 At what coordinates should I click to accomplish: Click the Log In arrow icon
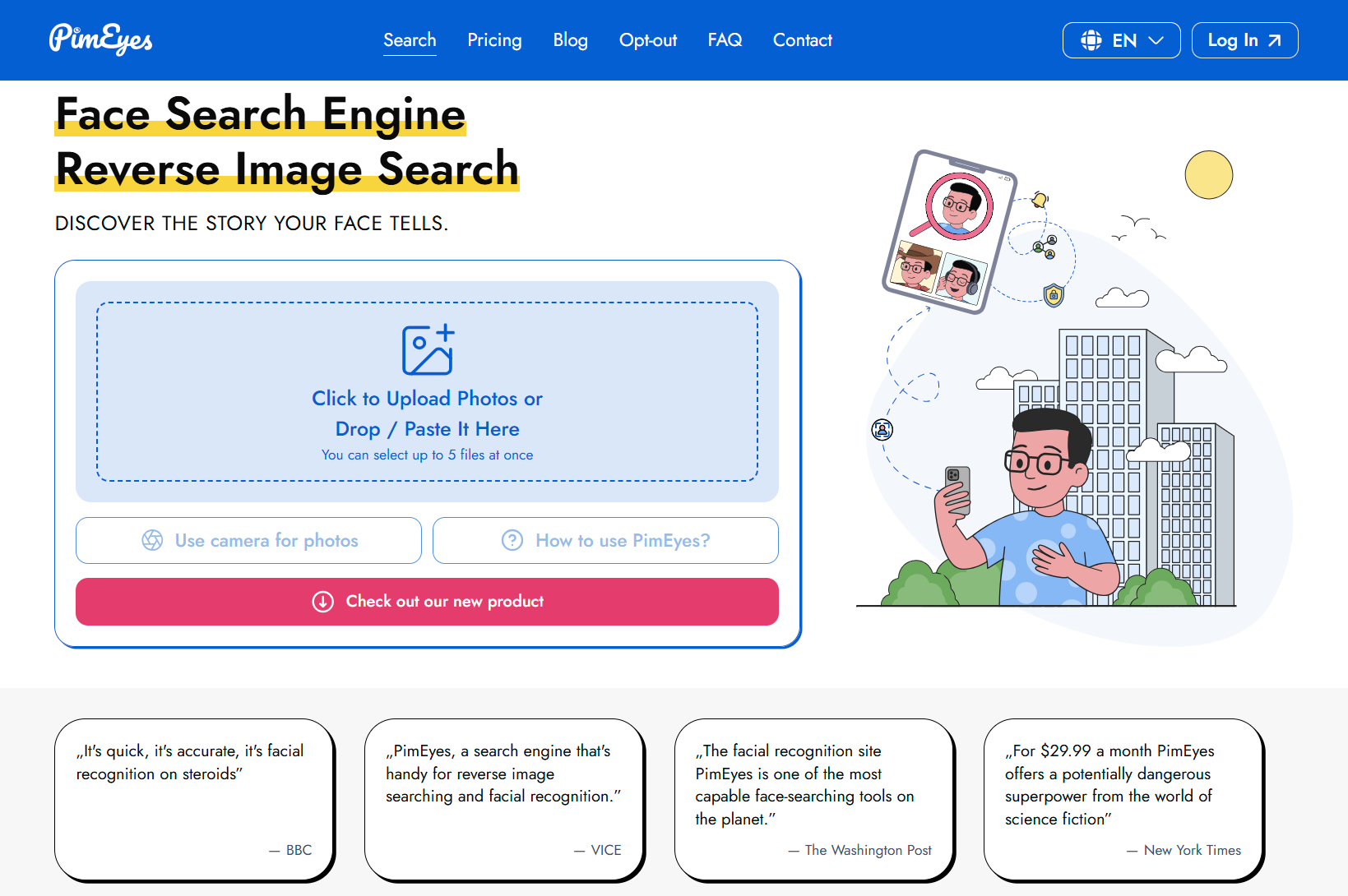pyautogui.click(x=1275, y=40)
